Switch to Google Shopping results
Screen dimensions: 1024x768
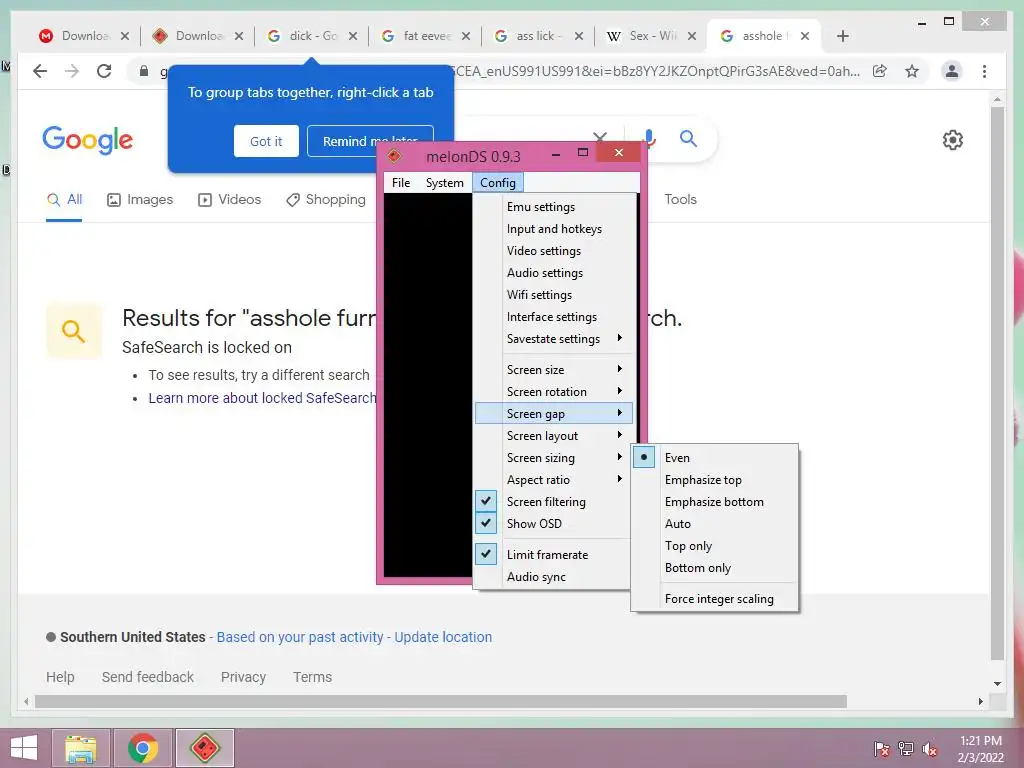(x=326, y=199)
